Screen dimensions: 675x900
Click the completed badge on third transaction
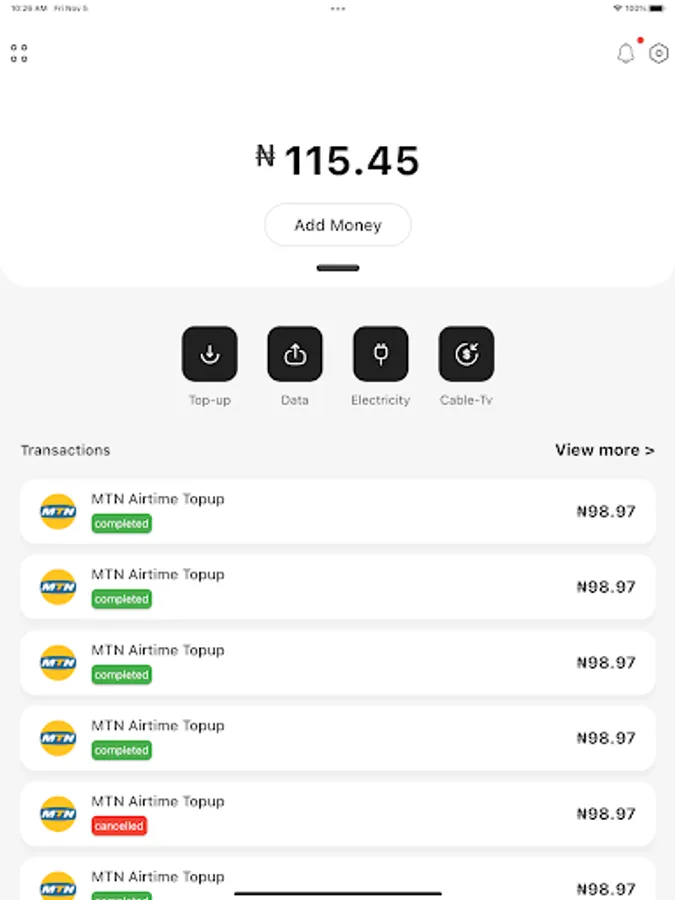pos(121,675)
